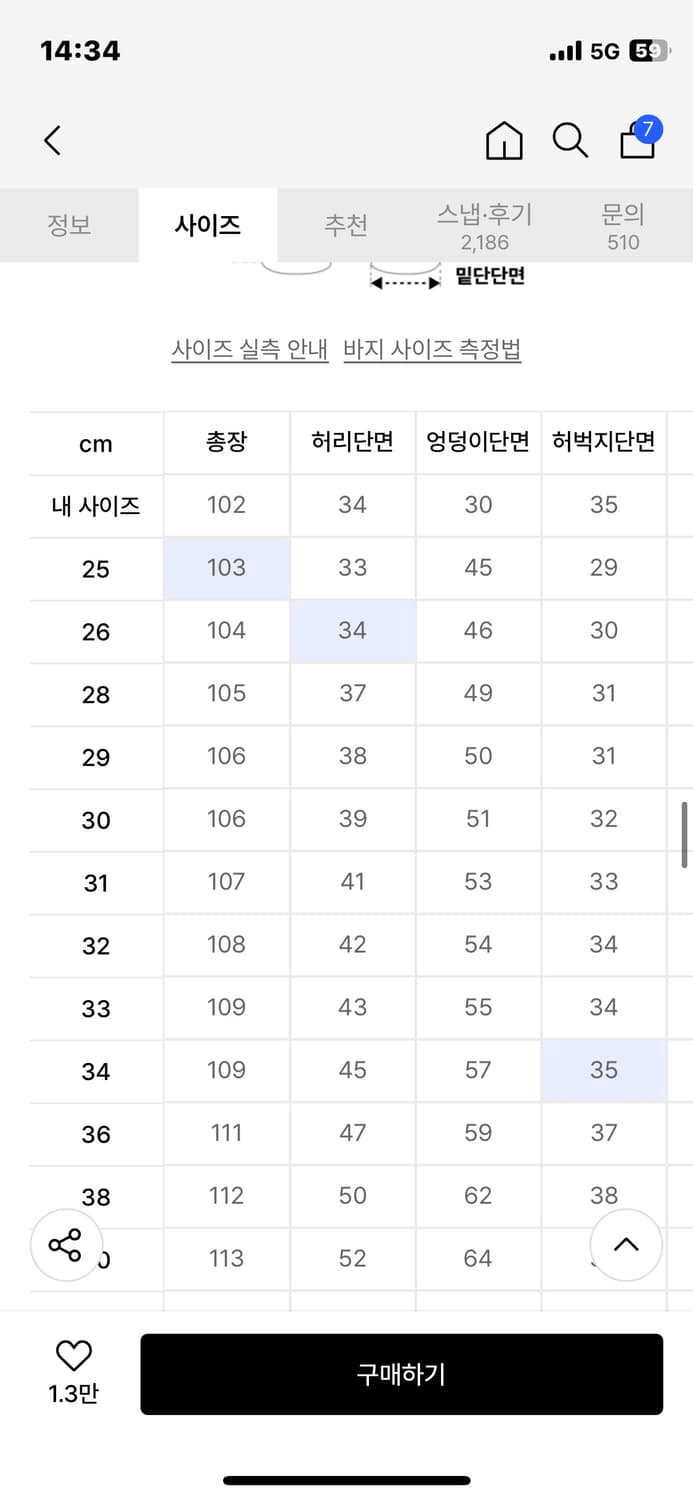The image size is (693, 1500).
Task: Select the highlighted 총장 value 103
Action: pos(226,568)
